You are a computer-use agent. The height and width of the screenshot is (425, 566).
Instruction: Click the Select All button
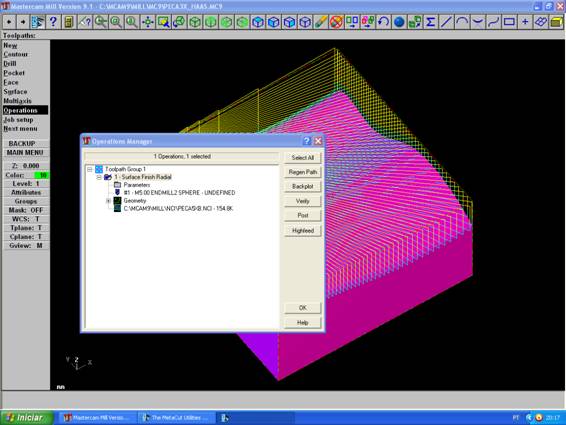302,158
